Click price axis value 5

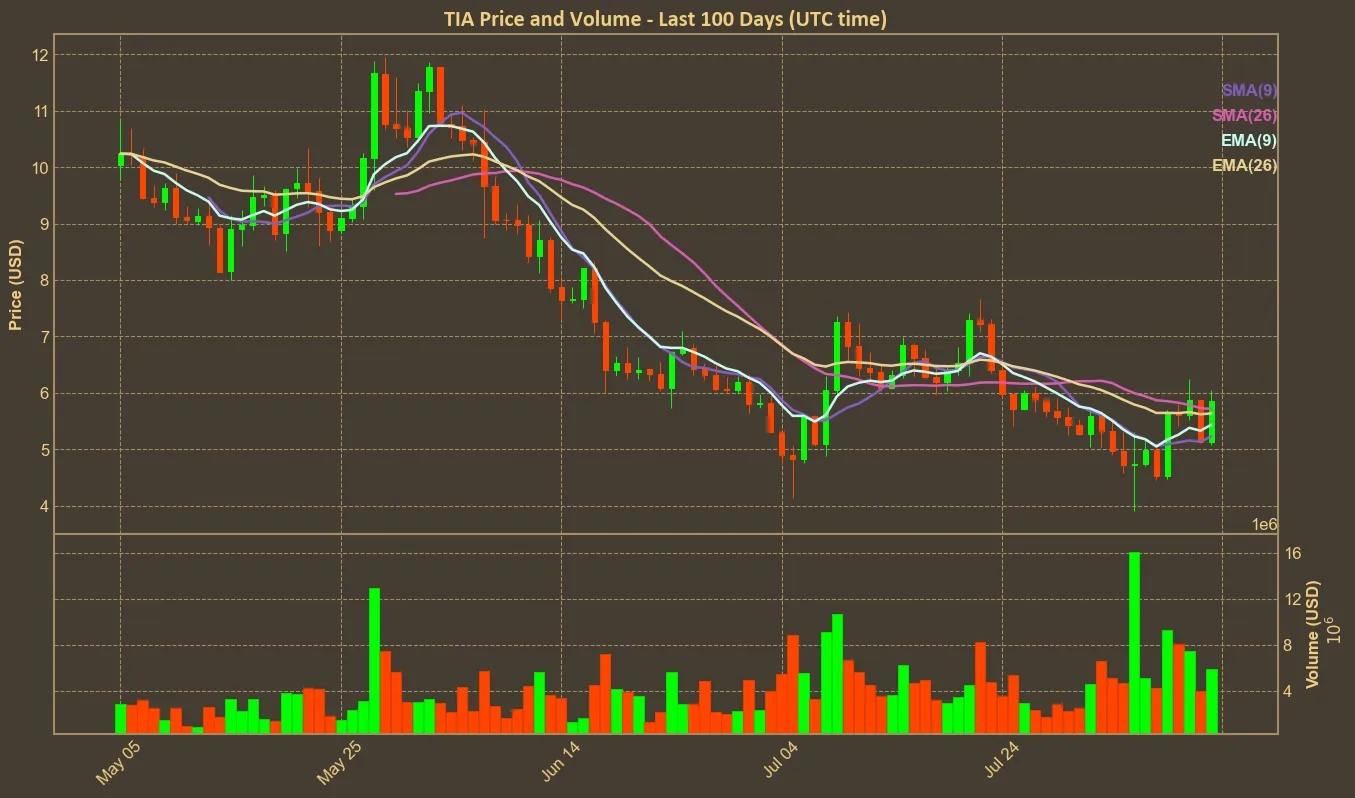(43, 450)
